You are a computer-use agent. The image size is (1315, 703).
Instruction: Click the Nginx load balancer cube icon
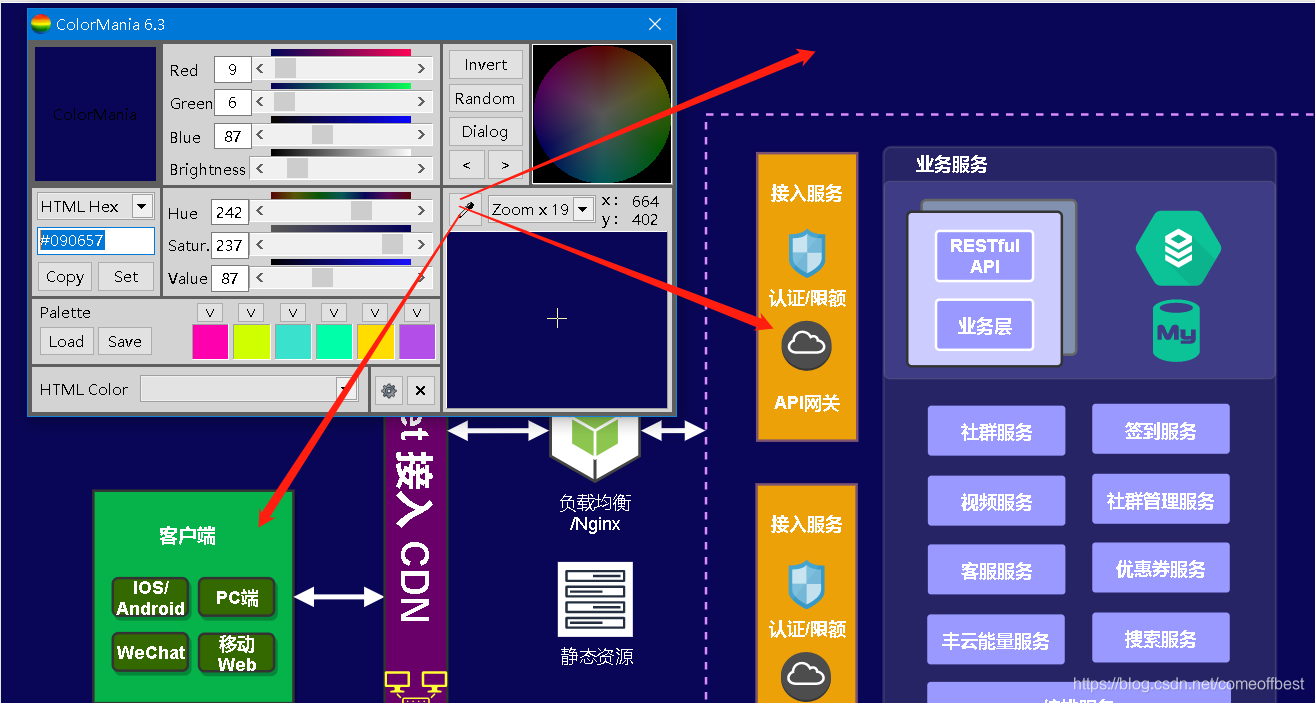tap(594, 448)
